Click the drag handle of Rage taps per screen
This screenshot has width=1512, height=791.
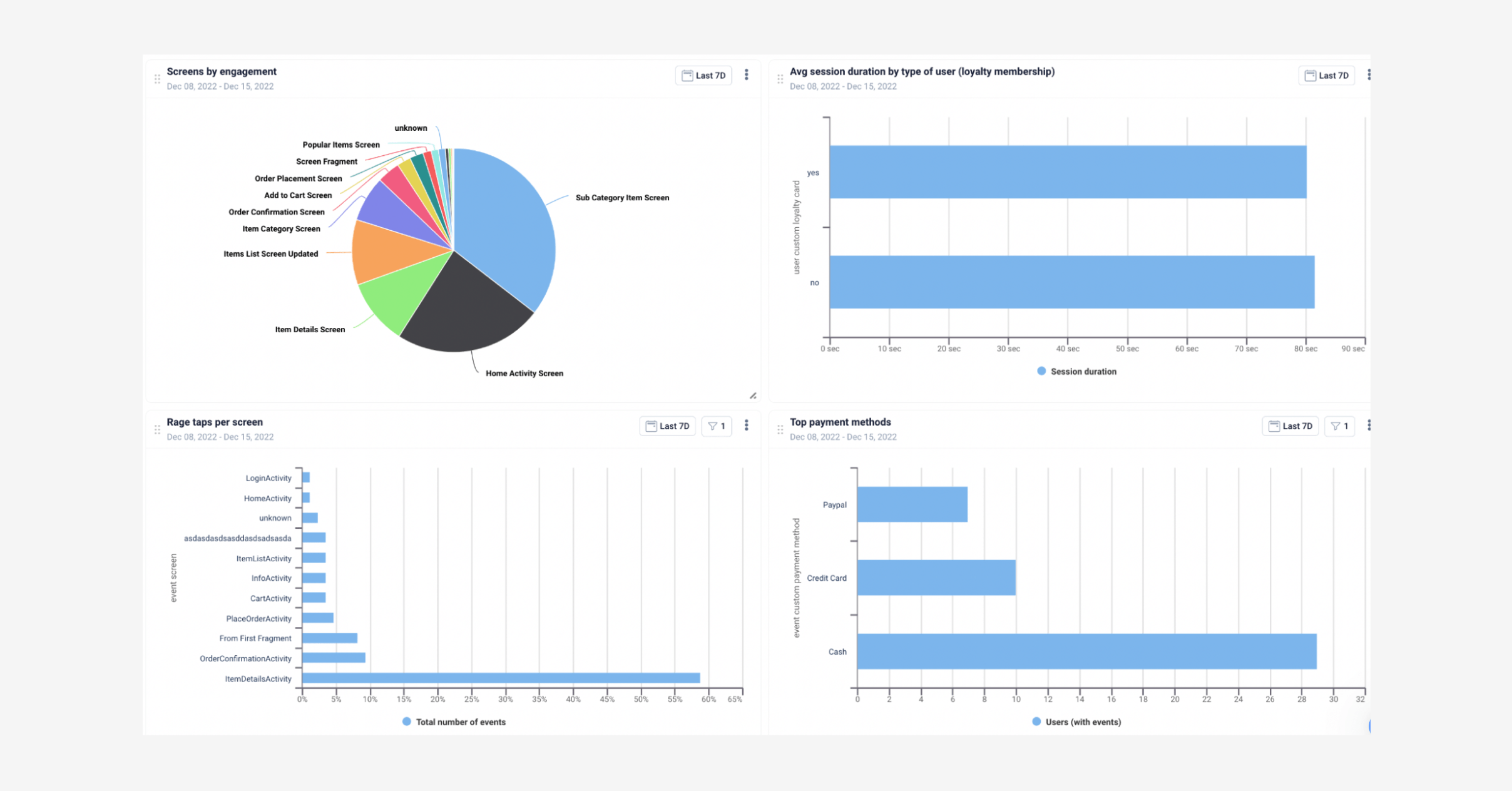[156, 429]
